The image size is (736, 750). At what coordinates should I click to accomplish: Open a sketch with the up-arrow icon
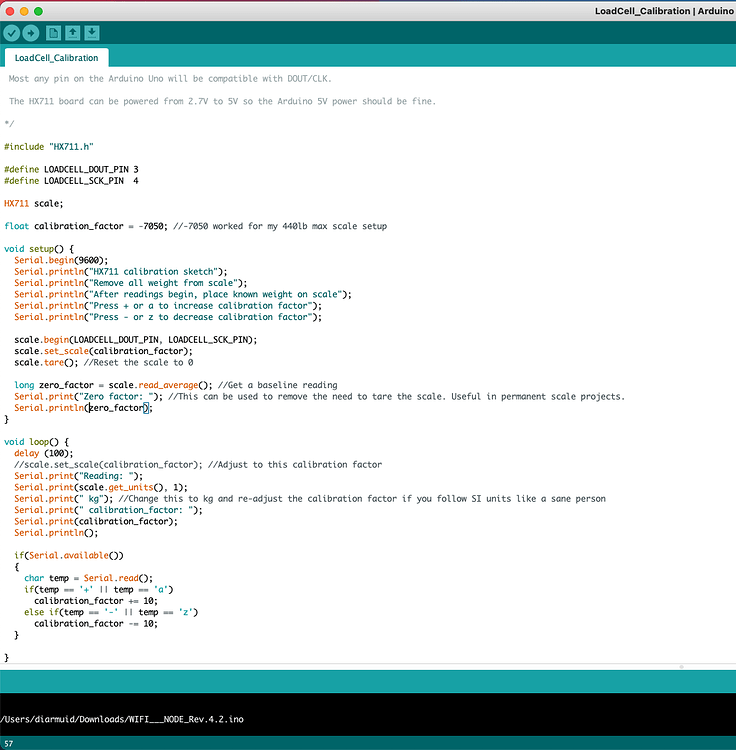73,33
